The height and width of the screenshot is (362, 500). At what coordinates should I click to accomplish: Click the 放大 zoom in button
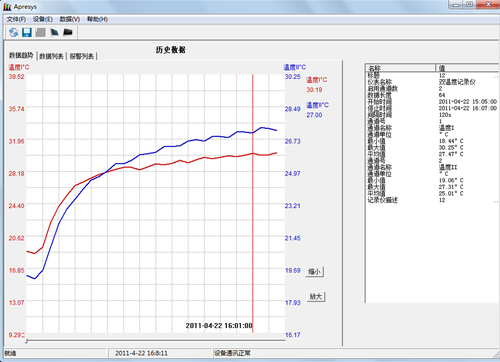coord(315,296)
